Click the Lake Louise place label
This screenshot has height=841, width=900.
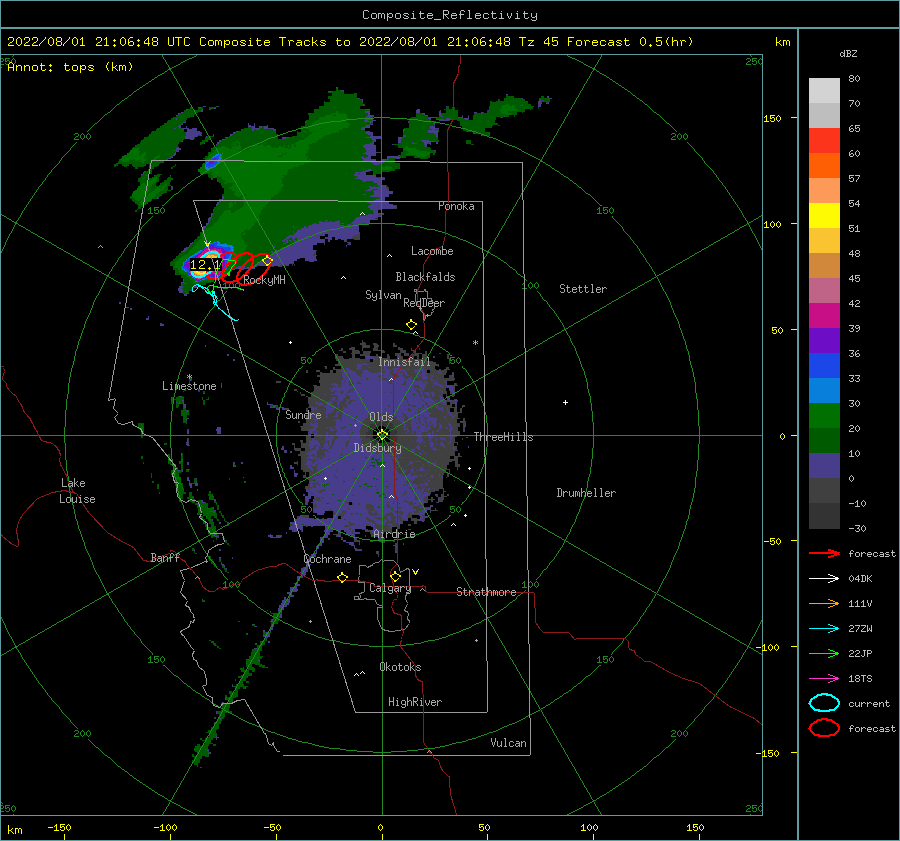coord(77,491)
